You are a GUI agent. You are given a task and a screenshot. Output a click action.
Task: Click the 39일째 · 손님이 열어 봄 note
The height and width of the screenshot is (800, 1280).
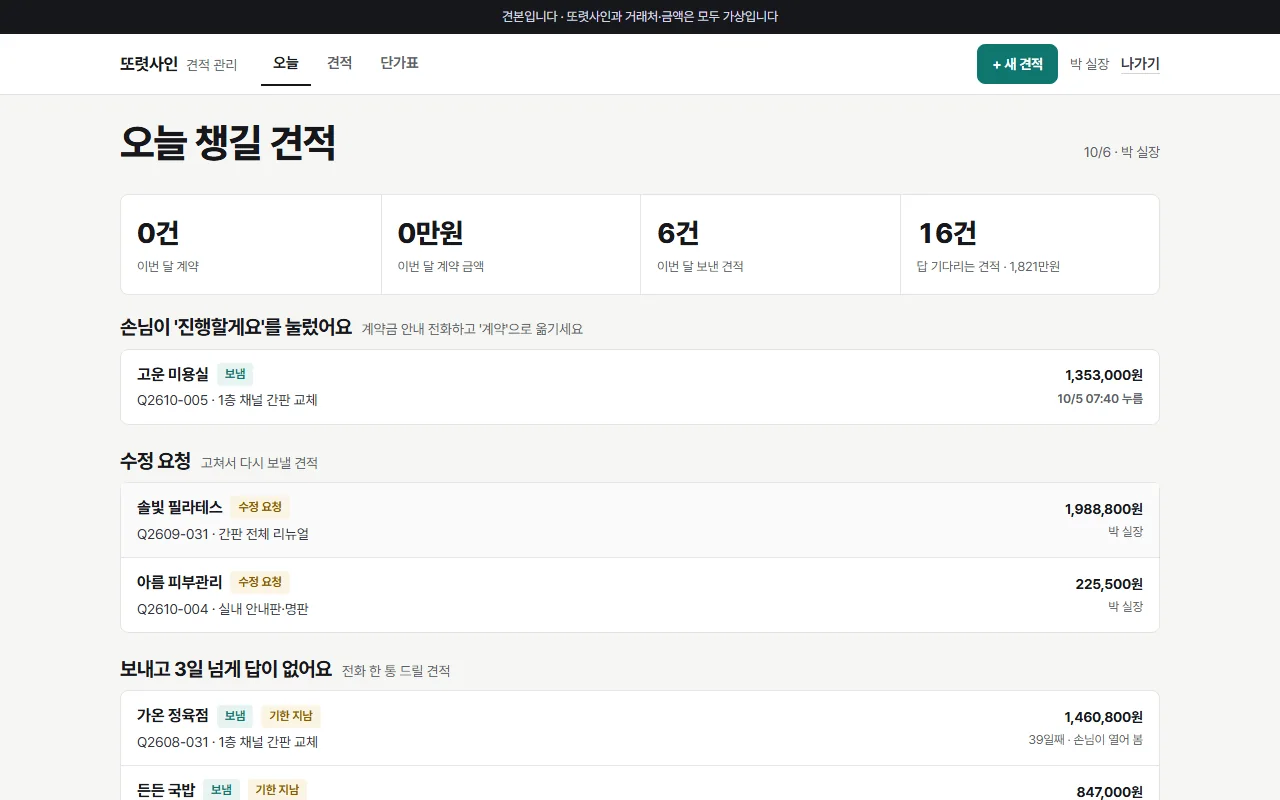click(x=1086, y=740)
